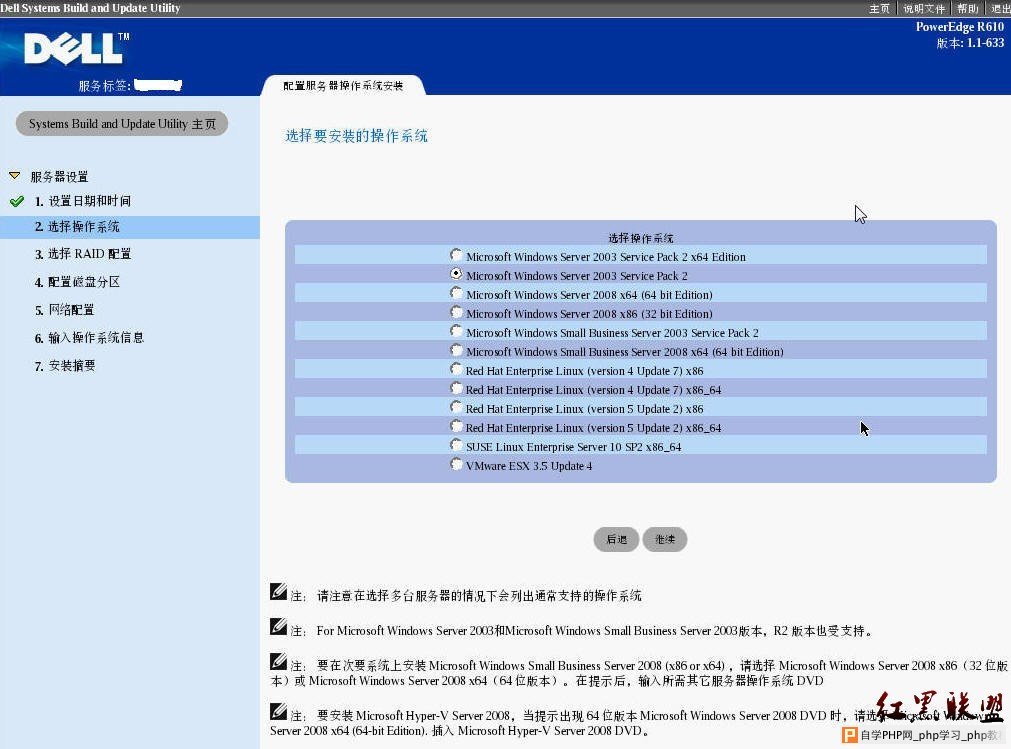Click the PowerEdge R610 model text
Viewport: 1011px width, 749px height.
(x=959, y=26)
